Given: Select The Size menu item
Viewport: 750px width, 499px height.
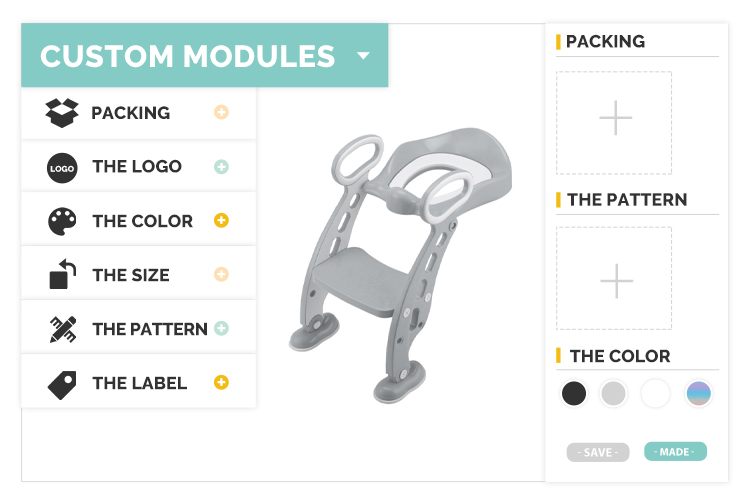Looking at the screenshot, I should pos(131,275).
